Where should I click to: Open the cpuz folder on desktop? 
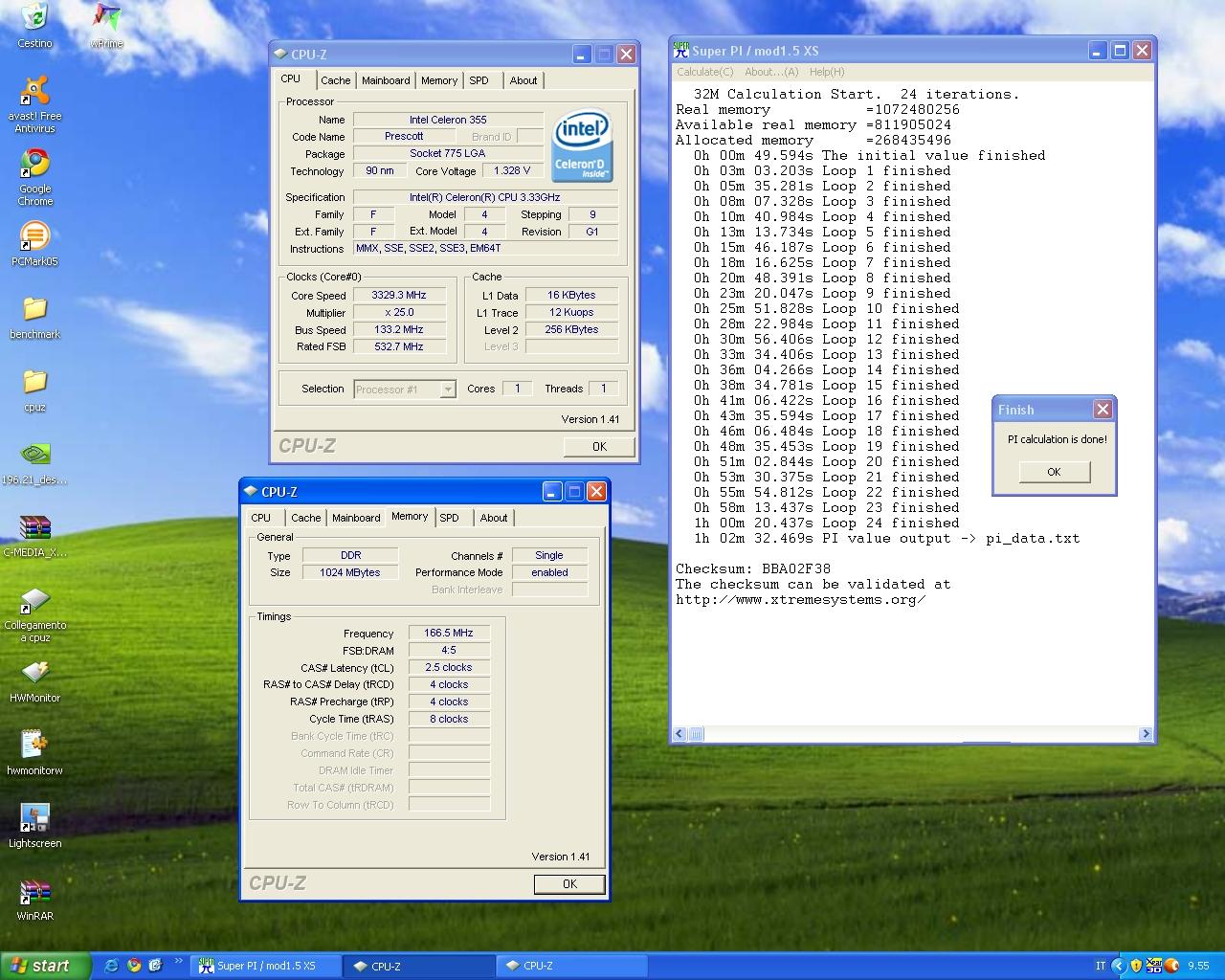point(34,382)
